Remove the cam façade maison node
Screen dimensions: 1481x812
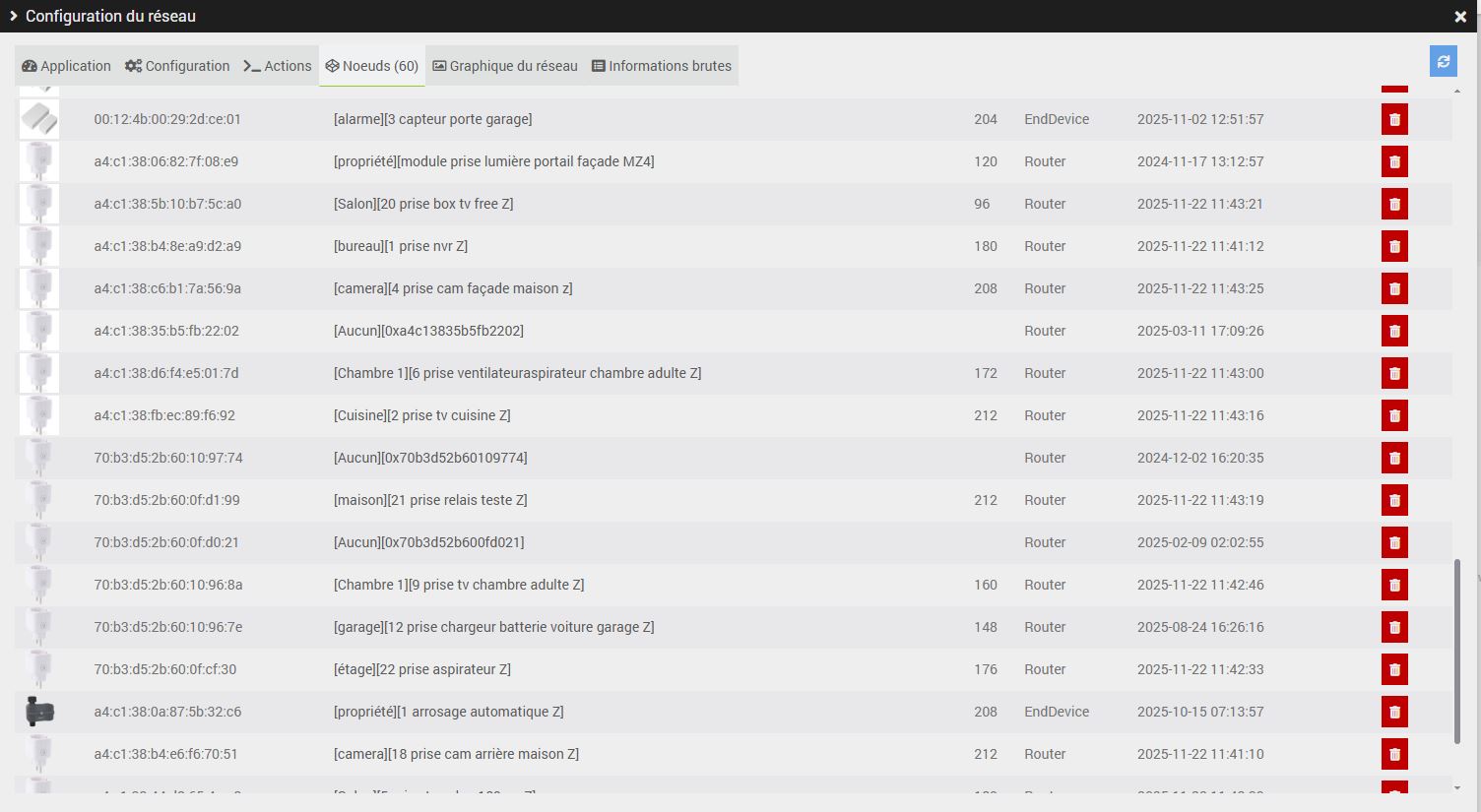click(x=1394, y=288)
